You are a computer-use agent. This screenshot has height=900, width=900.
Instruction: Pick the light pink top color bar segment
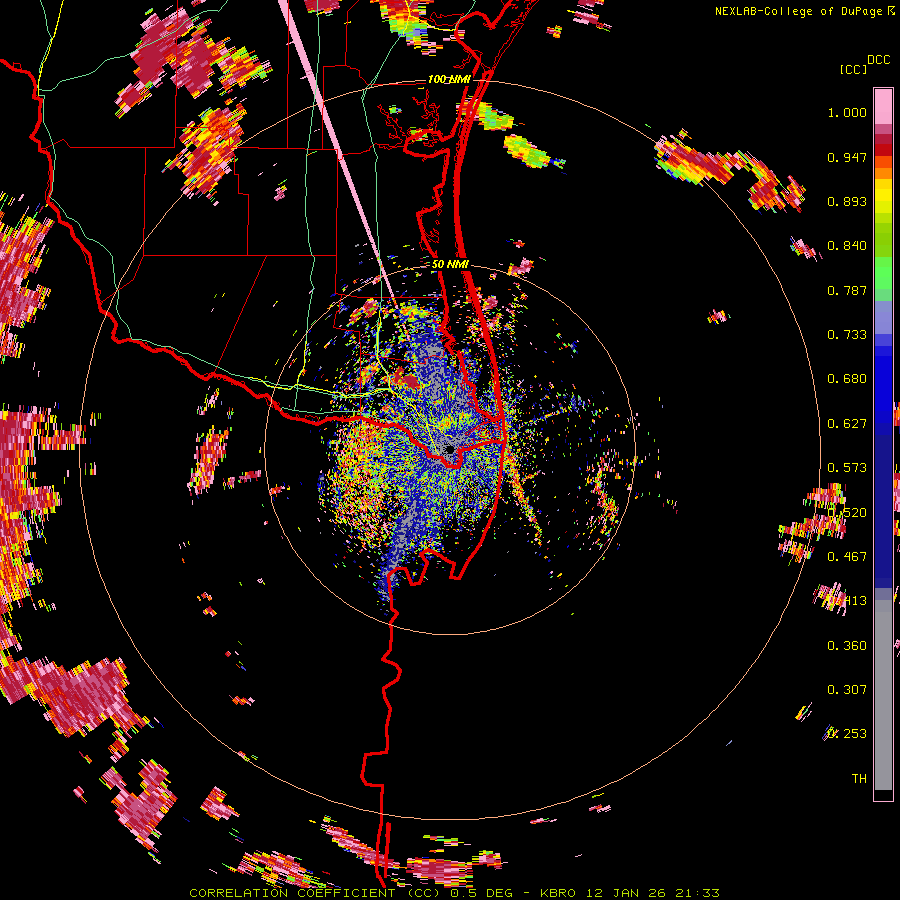883,107
